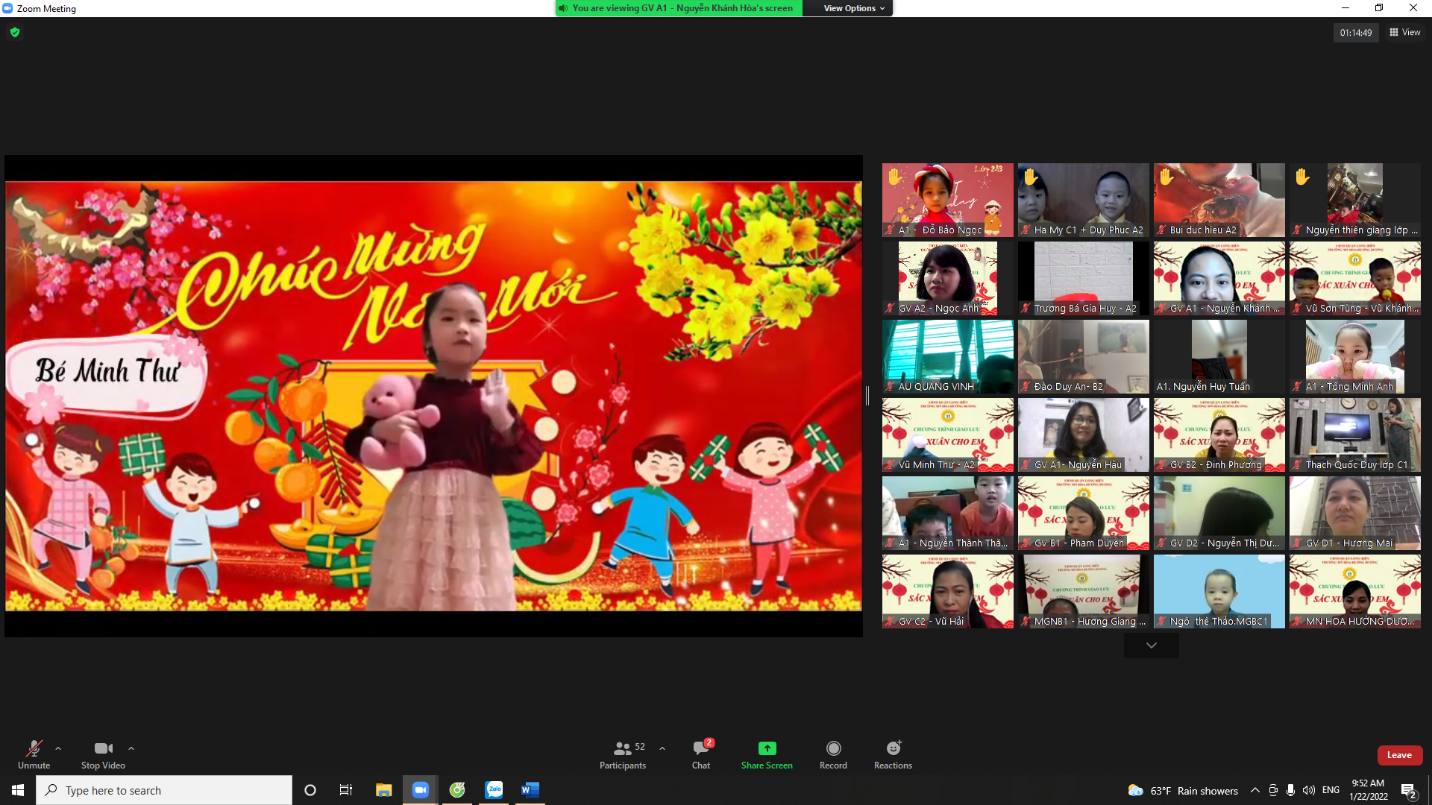
Task: Click the green encryption shield icon
Action: pos(14,32)
